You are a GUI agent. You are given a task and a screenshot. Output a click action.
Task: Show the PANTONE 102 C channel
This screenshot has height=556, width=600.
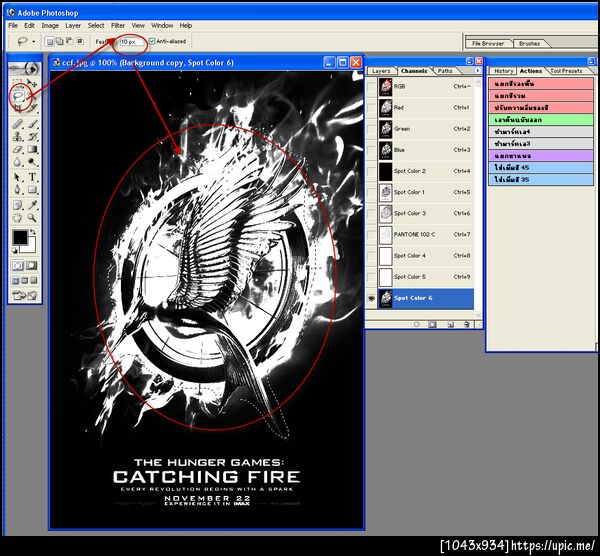(x=371, y=235)
